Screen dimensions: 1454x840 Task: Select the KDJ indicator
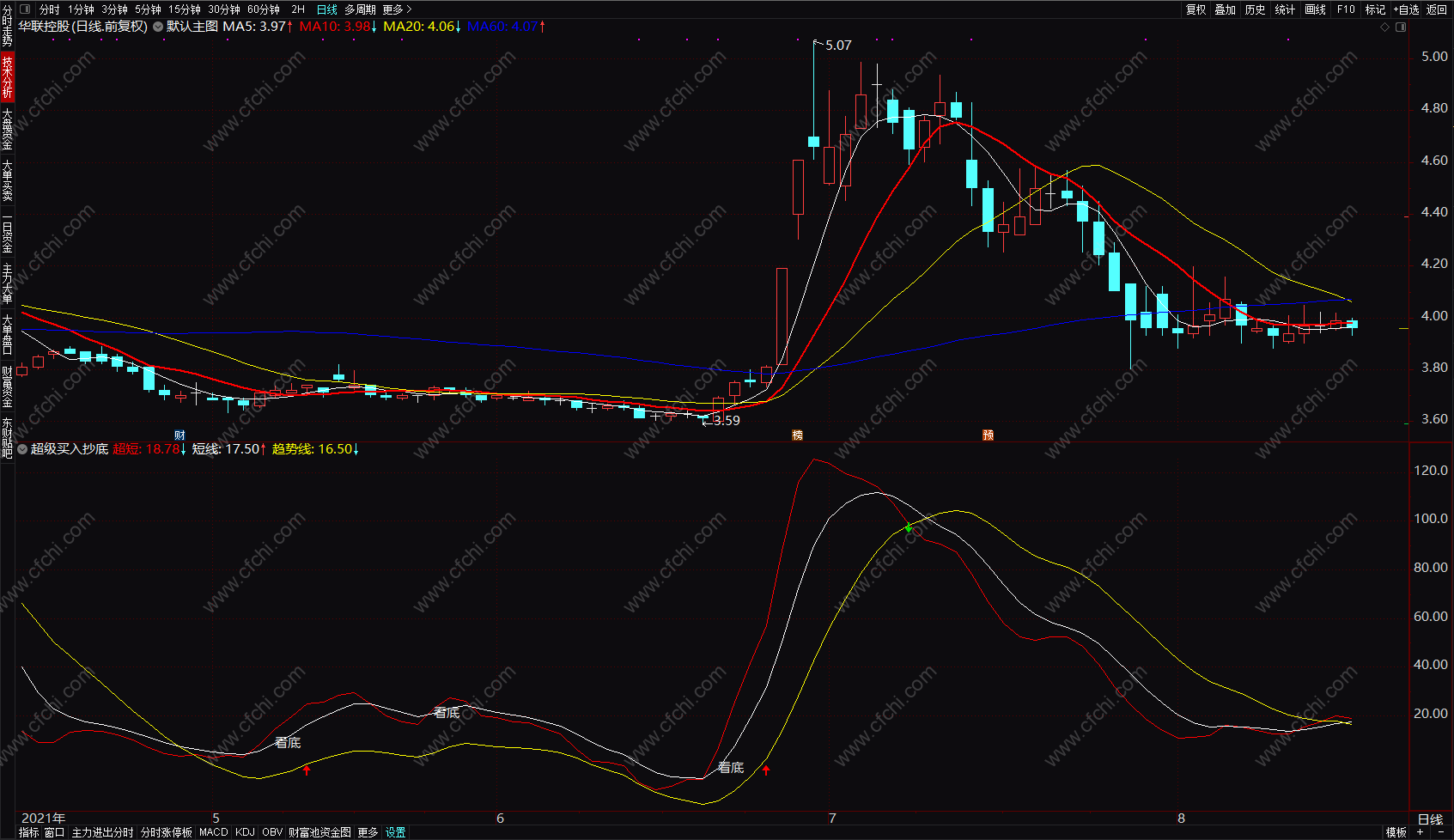[245, 832]
